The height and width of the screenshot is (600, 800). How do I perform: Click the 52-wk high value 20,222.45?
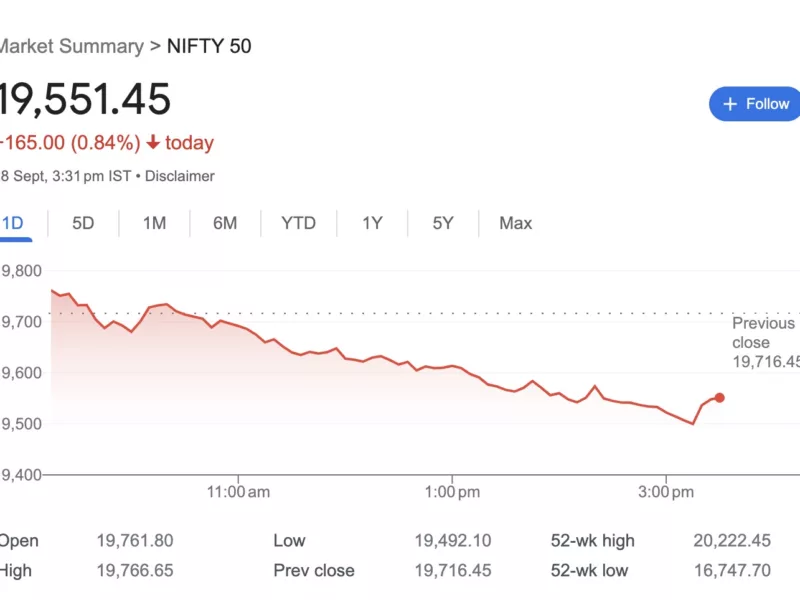[731, 541]
